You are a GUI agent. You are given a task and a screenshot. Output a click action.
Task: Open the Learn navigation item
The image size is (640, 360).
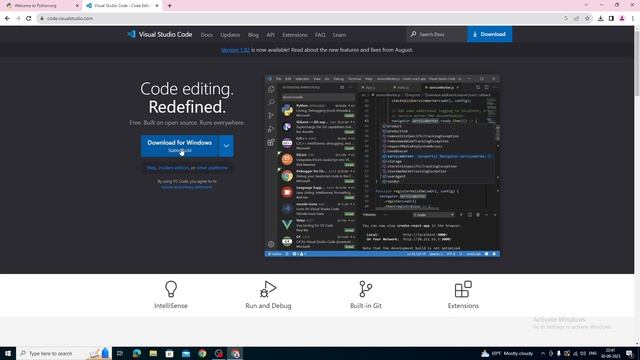point(339,35)
